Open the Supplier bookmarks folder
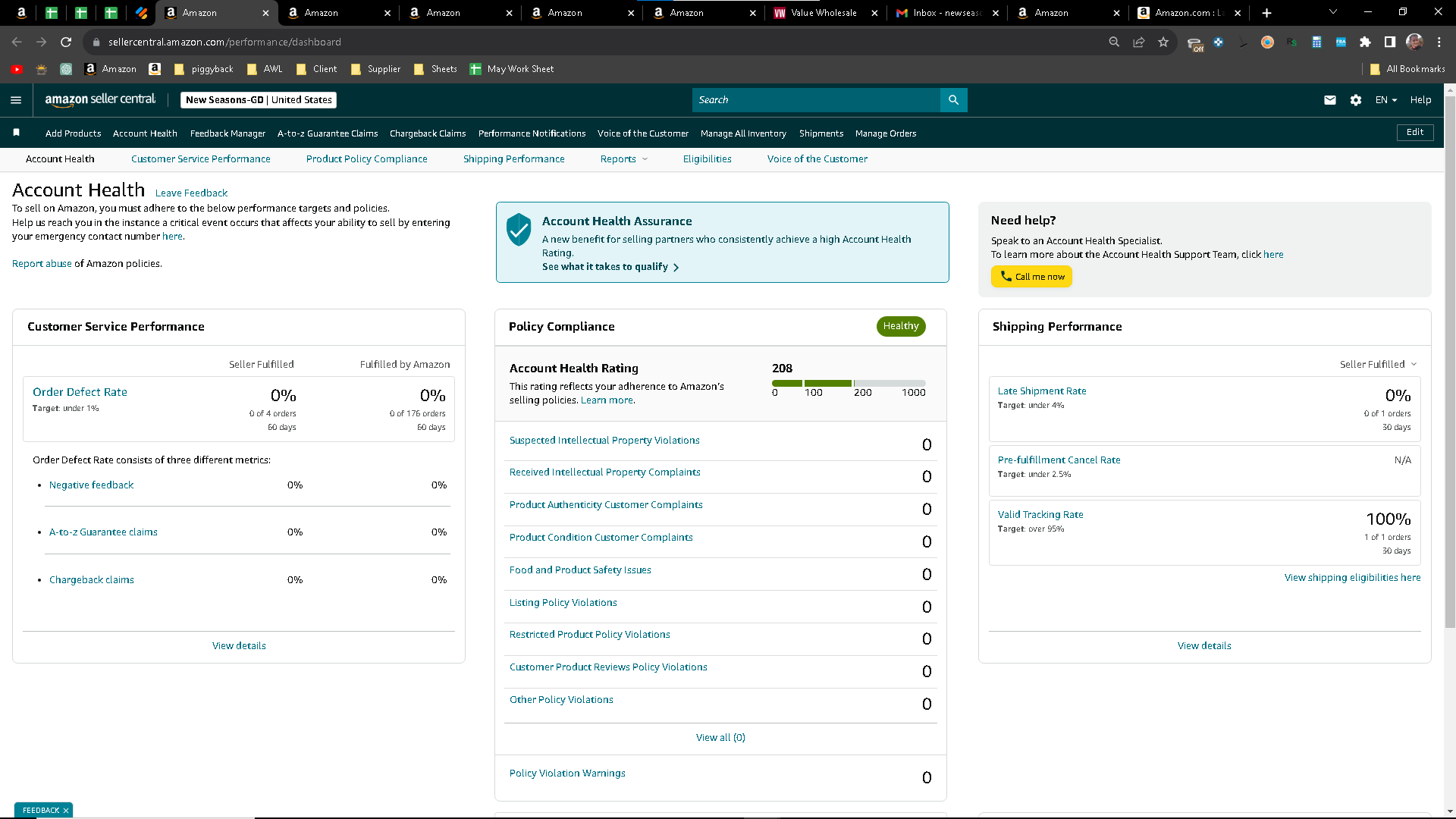1456x819 pixels. click(375, 69)
